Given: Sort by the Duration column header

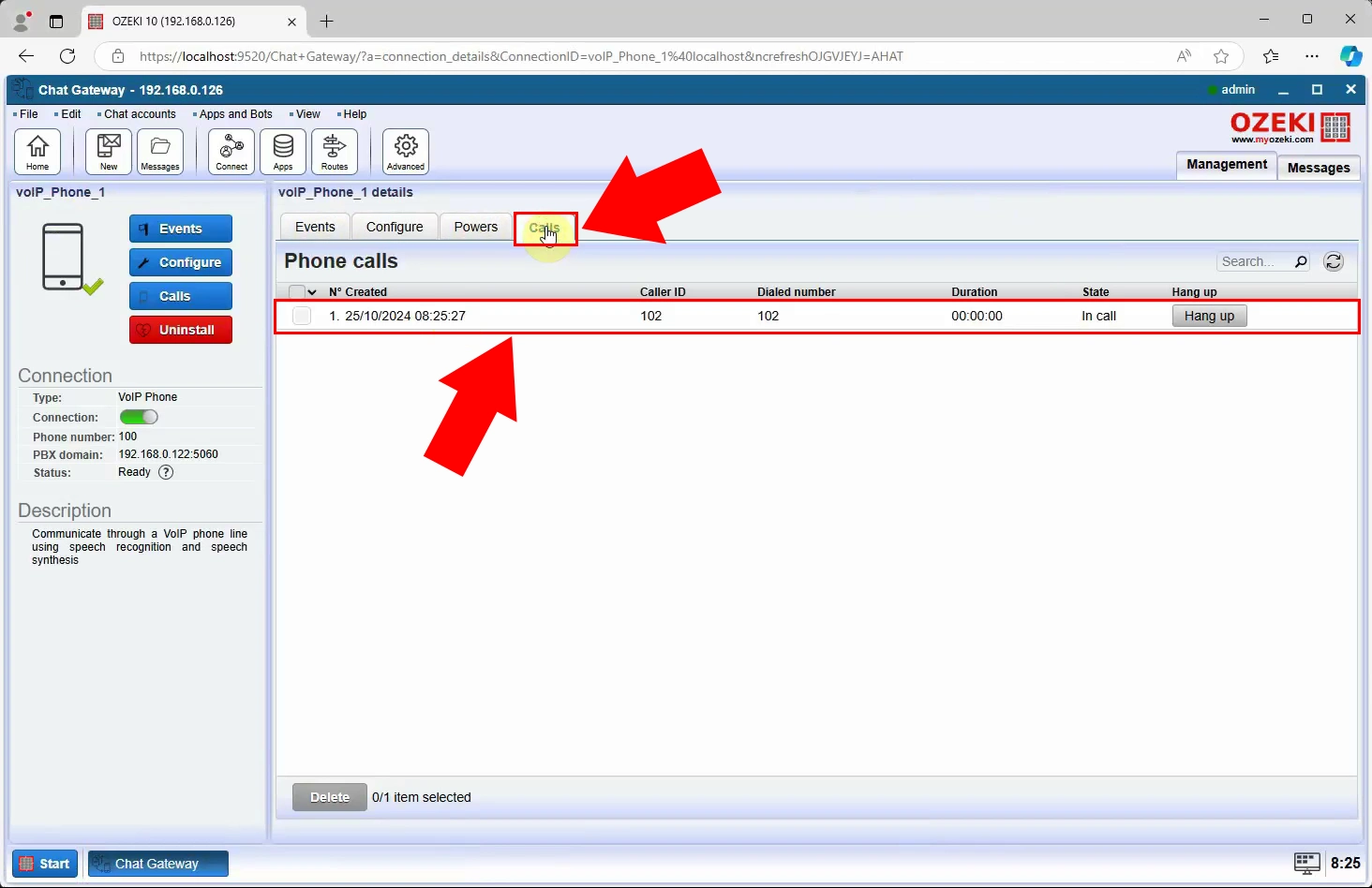Looking at the screenshot, I should pos(975,292).
